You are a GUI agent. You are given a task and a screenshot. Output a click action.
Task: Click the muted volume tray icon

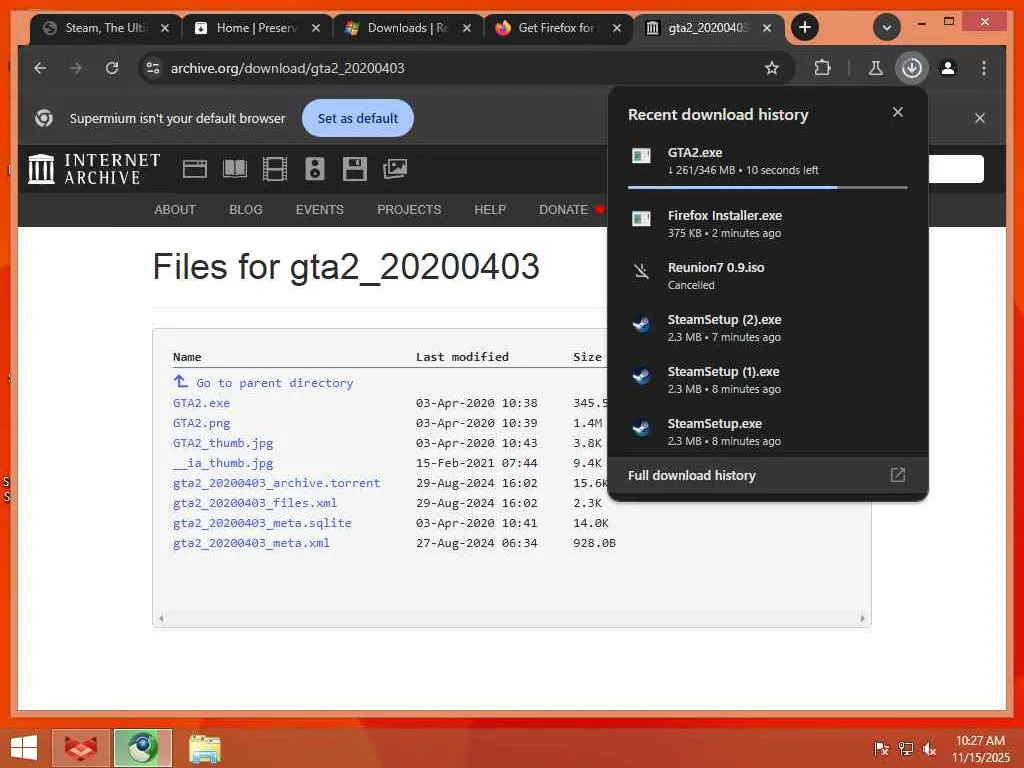(x=929, y=749)
